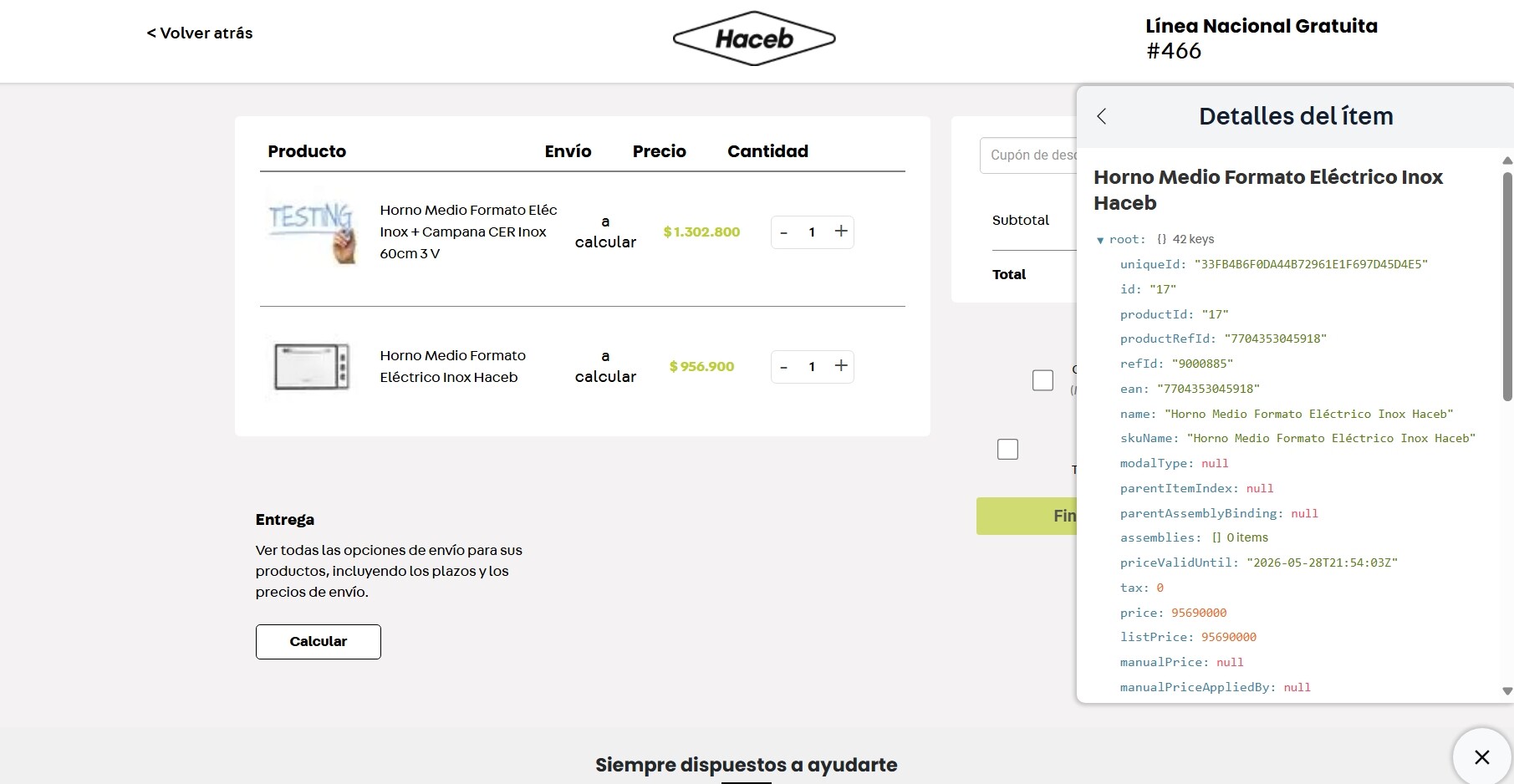Screen dimensions: 1514x784
Task: Click the modalType null row
Action: tap(1175, 463)
